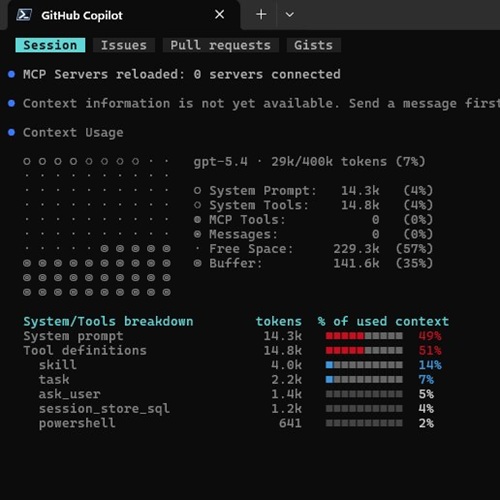Click the Buffer legend circle icon

197,263
